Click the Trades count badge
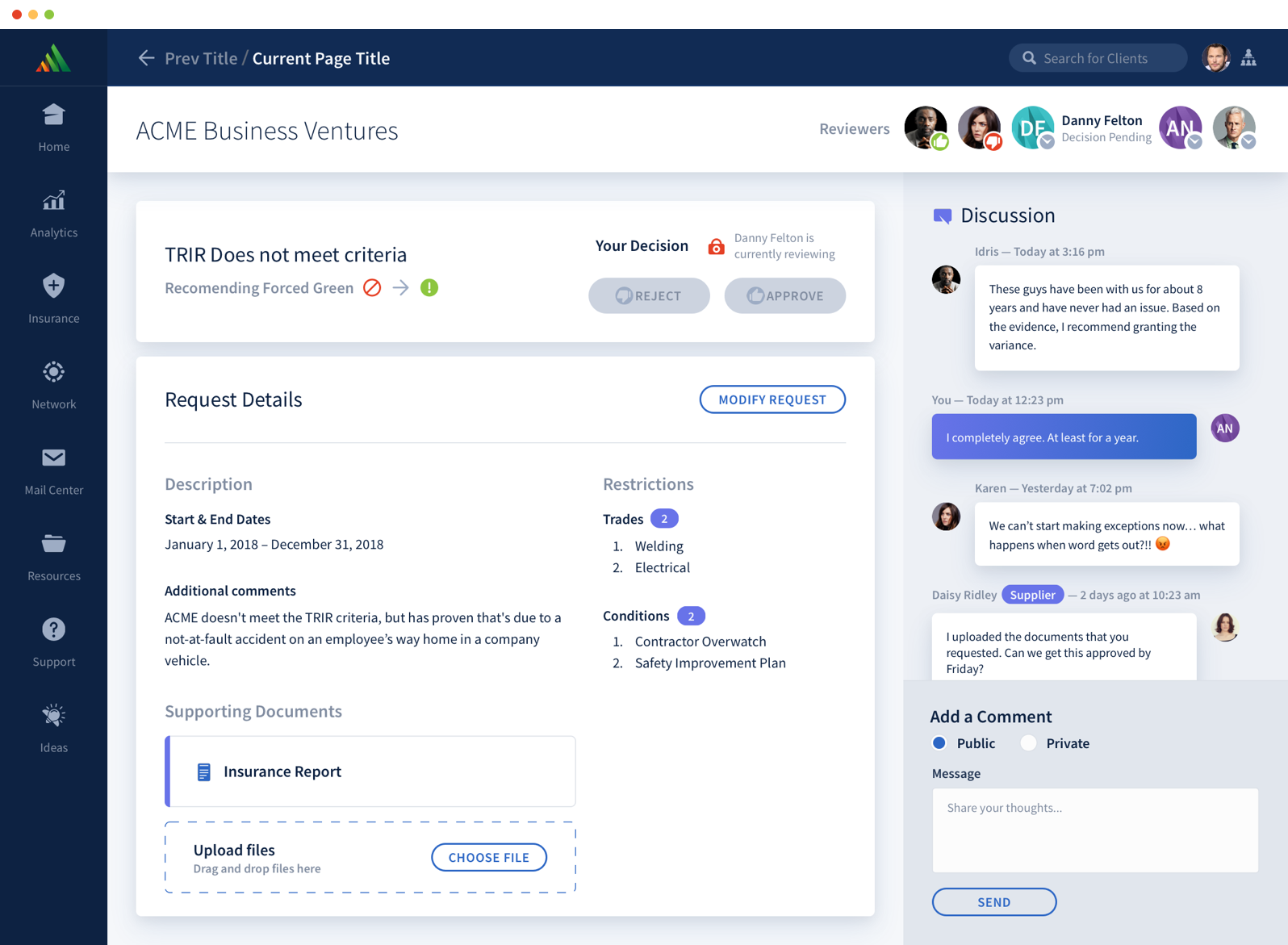Image resolution: width=1288 pixels, height=945 pixels. (x=664, y=519)
